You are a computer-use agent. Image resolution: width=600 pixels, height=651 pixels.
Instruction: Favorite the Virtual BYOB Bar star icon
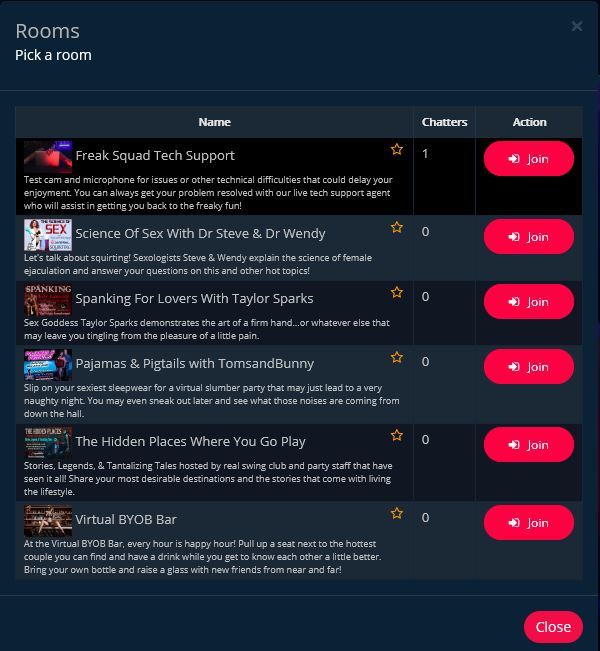(x=397, y=513)
